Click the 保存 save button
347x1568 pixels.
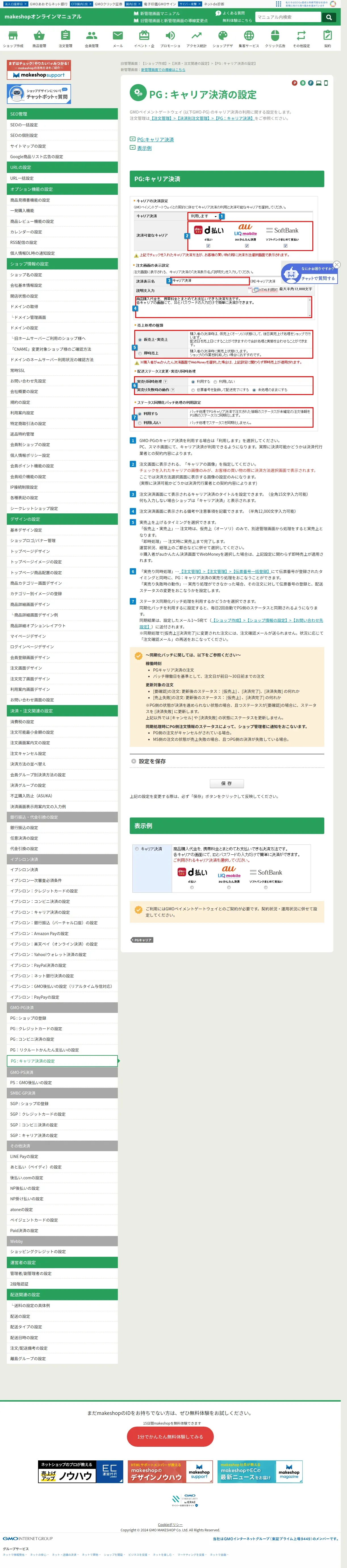click(227, 783)
